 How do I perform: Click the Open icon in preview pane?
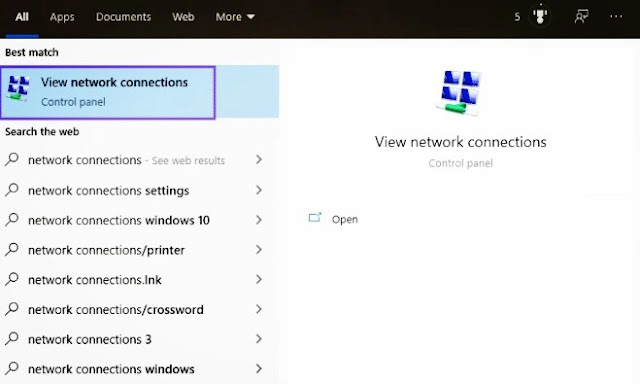pyautogui.click(x=315, y=218)
